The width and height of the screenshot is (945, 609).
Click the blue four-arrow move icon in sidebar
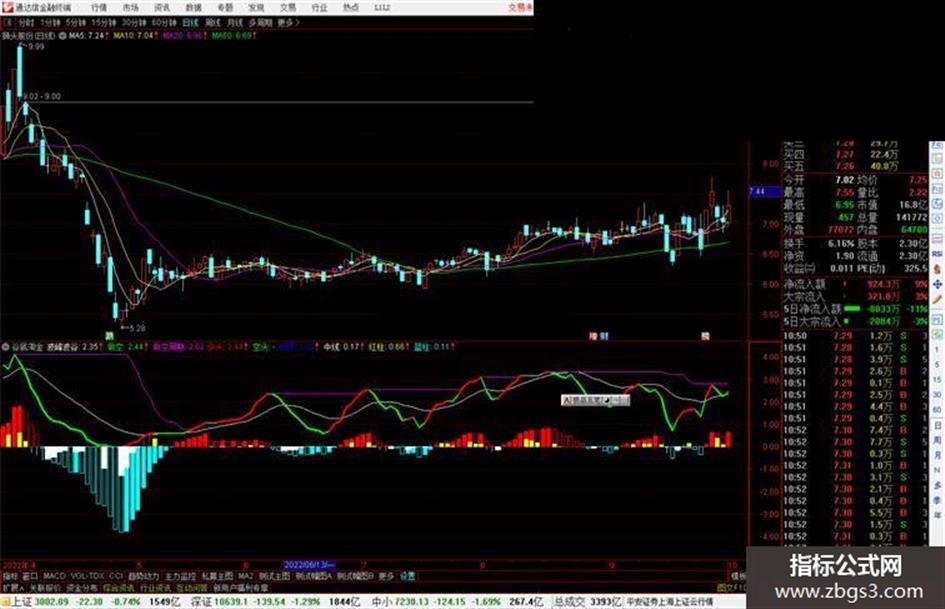click(x=937, y=284)
